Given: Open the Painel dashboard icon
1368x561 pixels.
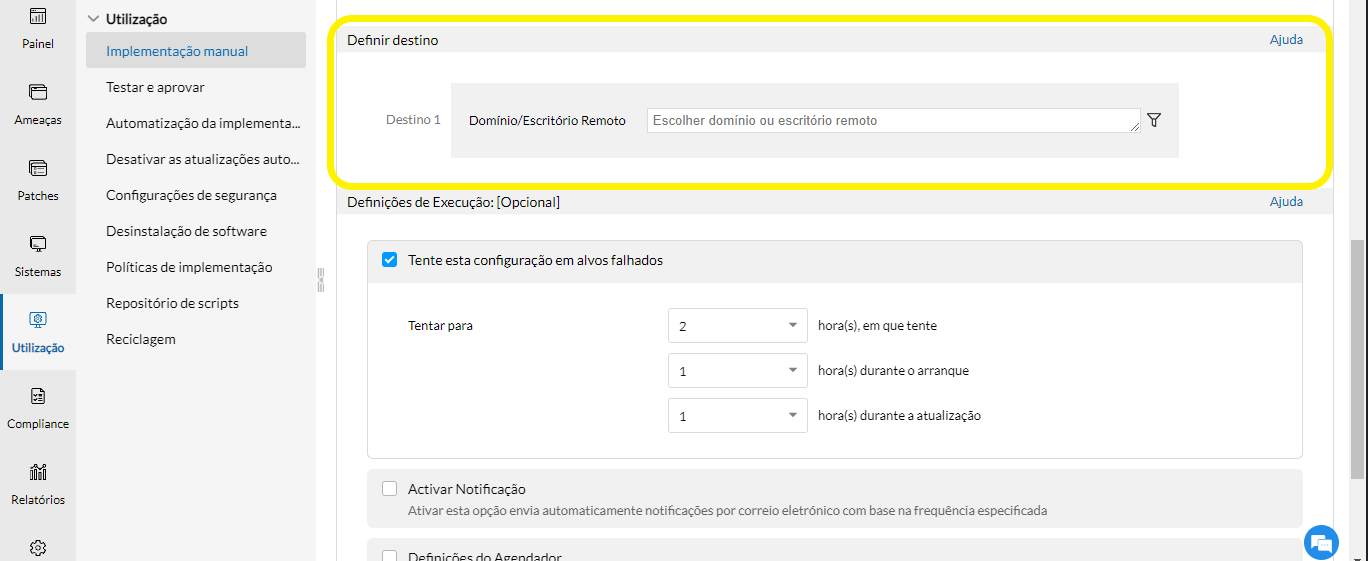Looking at the screenshot, I should pos(38,18).
